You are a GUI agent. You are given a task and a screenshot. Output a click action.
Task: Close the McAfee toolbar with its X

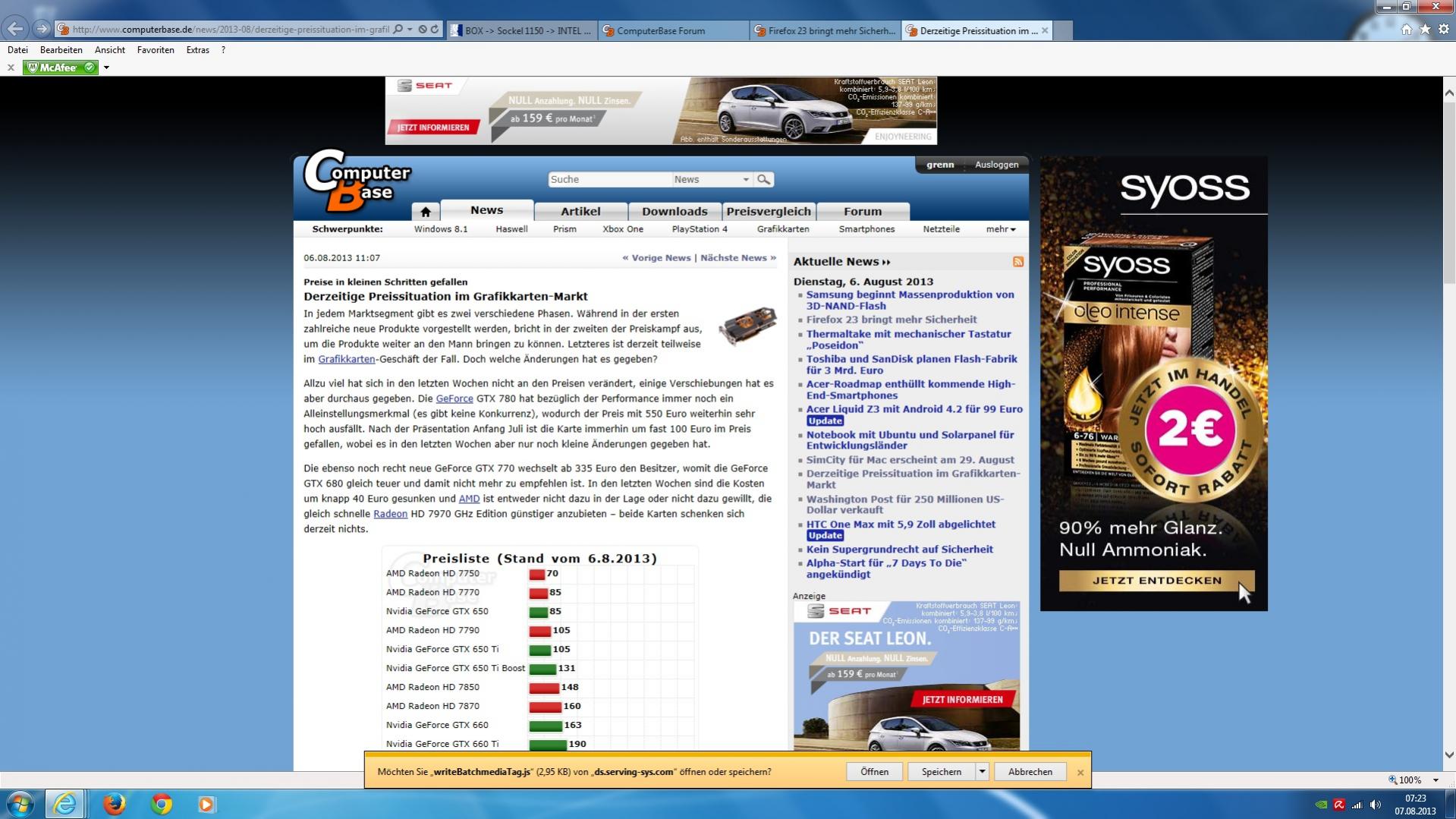pyautogui.click(x=11, y=68)
